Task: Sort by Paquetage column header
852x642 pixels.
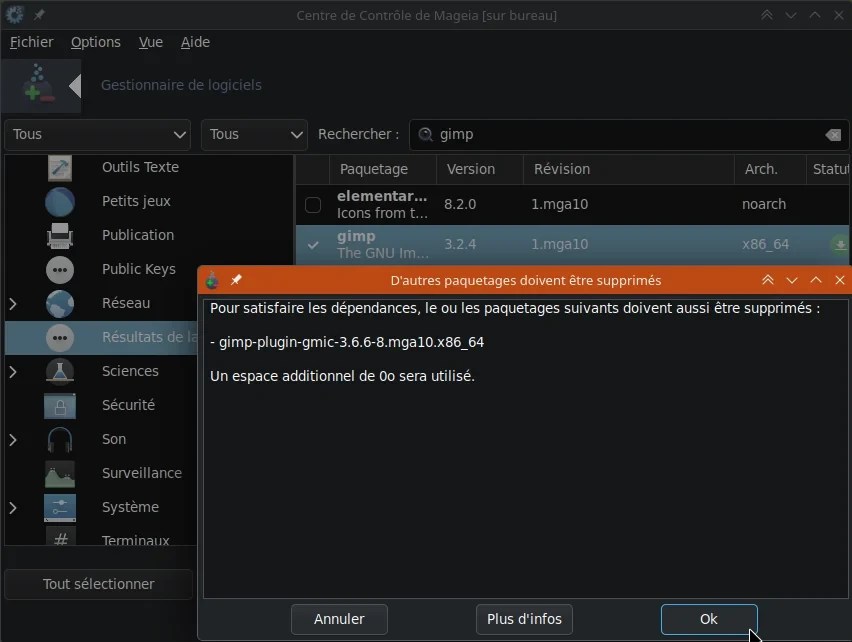Action: coord(383,169)
